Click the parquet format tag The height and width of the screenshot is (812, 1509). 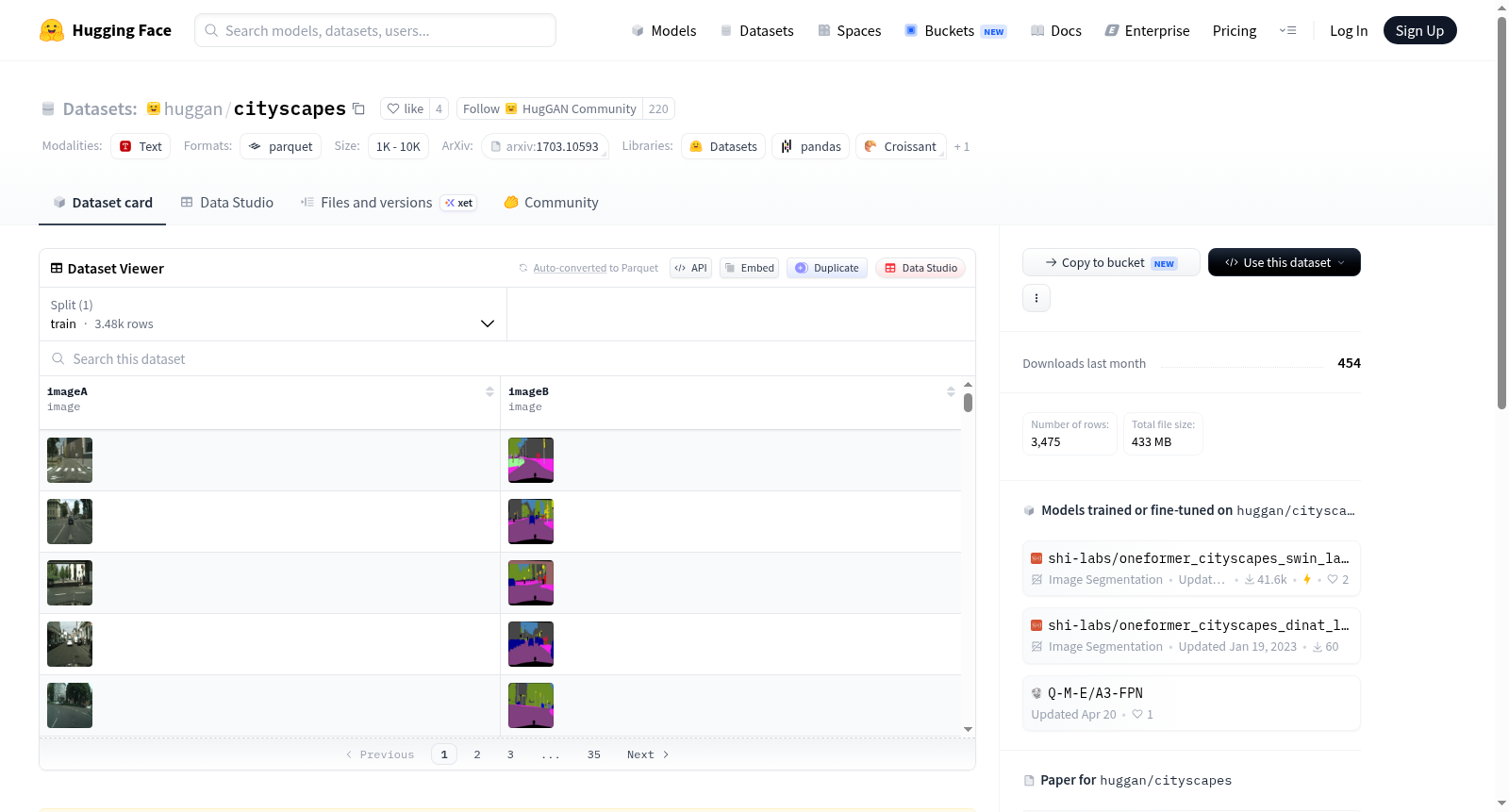pyautogui.click(x=281, y=146)
